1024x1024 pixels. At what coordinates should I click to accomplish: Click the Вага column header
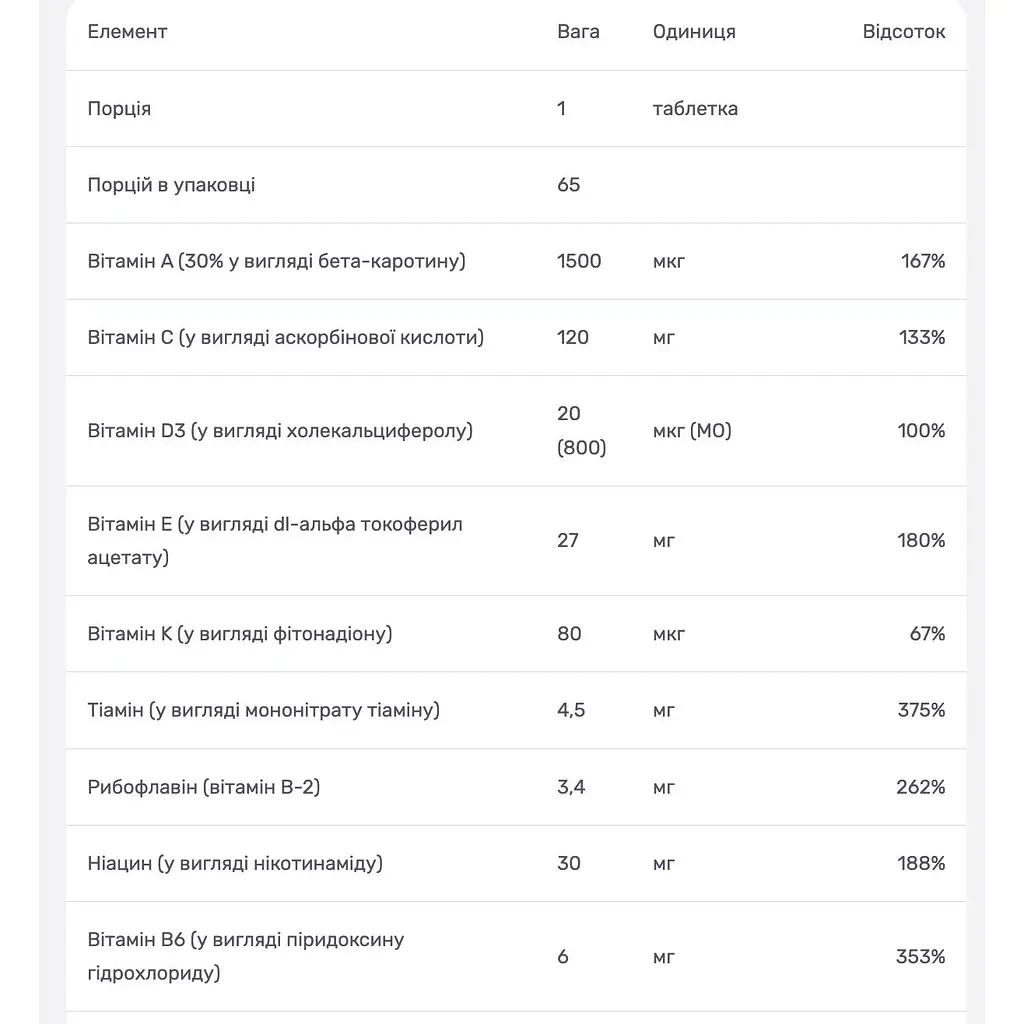pos(578,31)
